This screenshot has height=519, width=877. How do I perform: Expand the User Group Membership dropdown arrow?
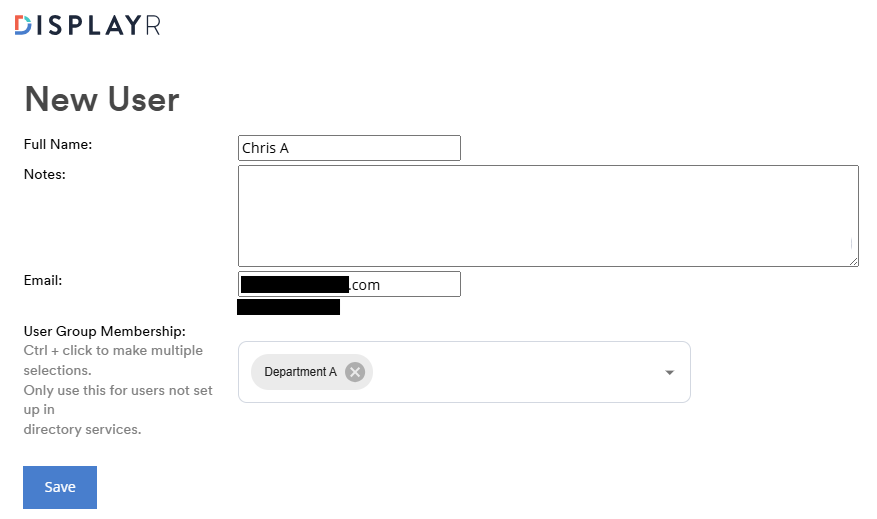[x=669, y=373]
